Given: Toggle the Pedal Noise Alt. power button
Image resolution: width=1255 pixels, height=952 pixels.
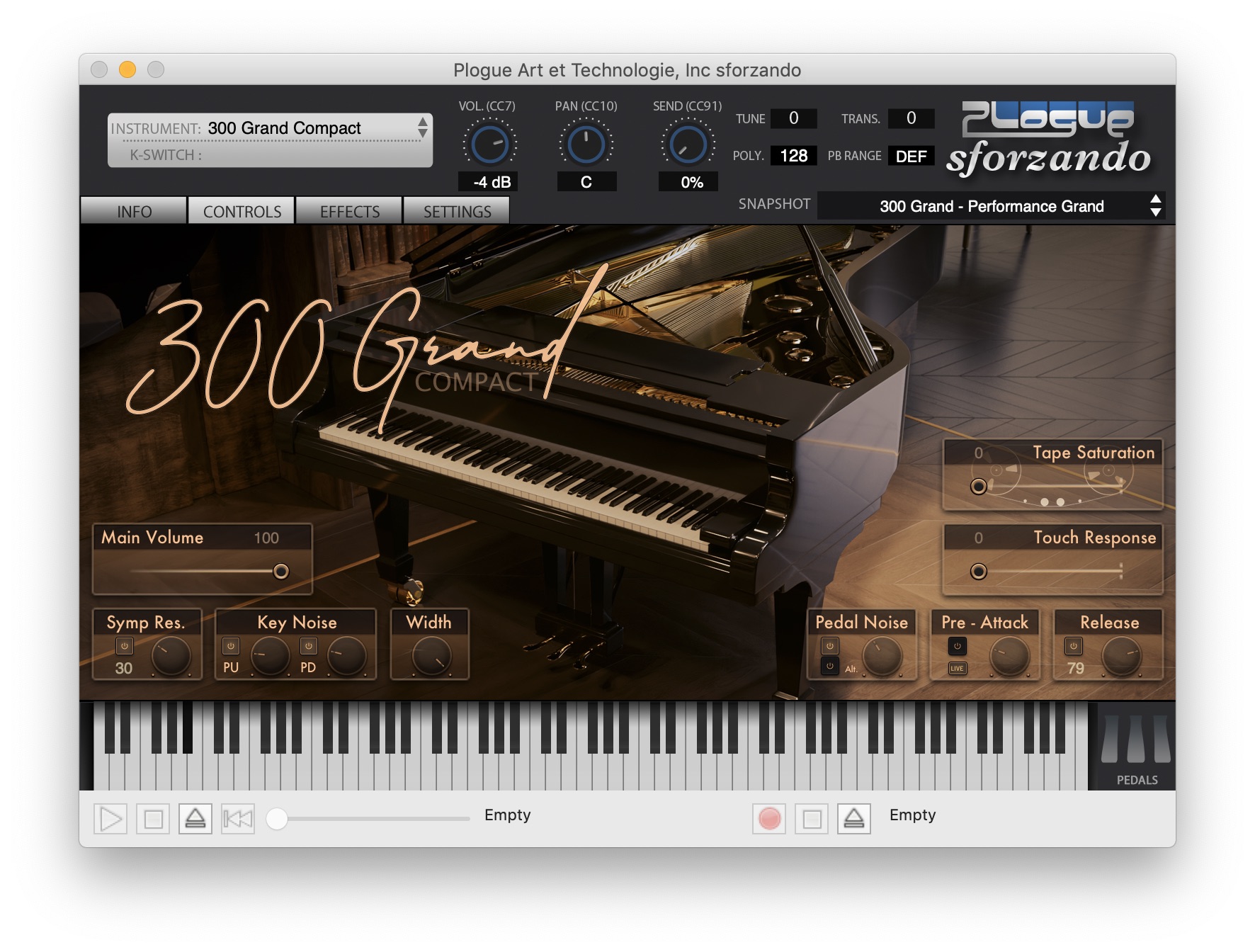Looking at the screenshot, I should pyautogui.click(x=830, y=666).
